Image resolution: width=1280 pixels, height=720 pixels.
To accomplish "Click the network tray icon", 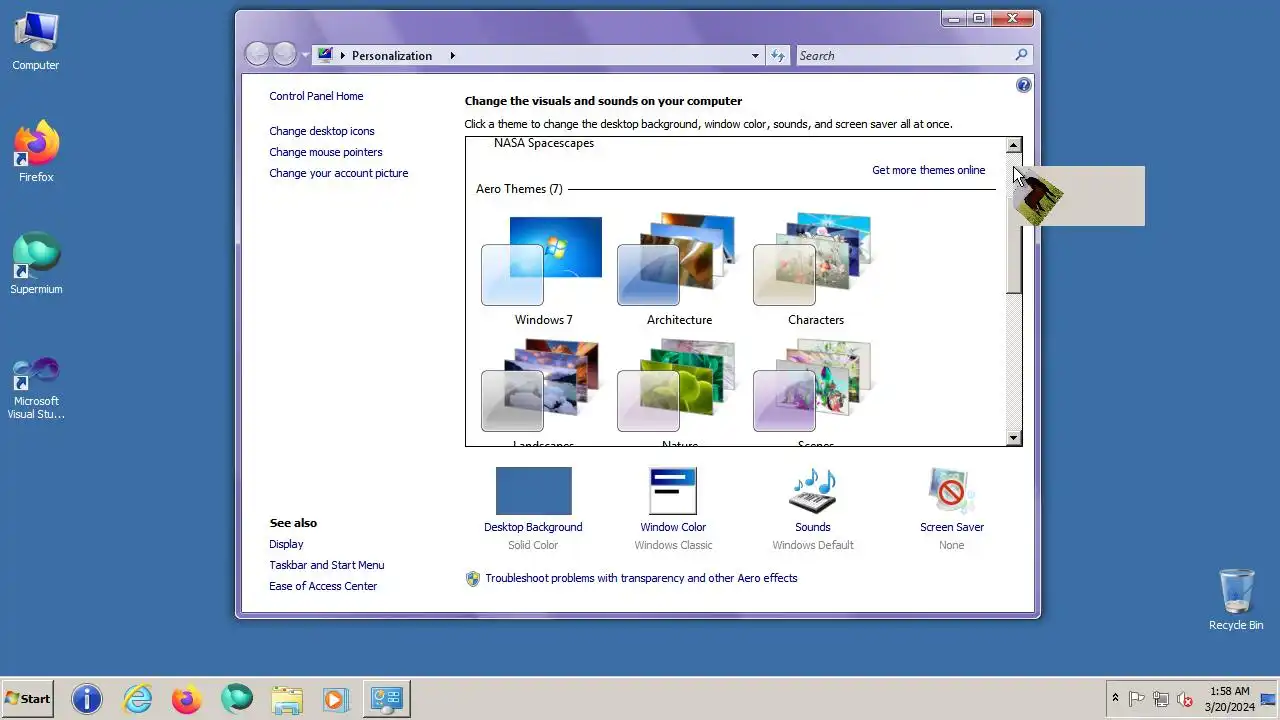I will [1161, 699].
